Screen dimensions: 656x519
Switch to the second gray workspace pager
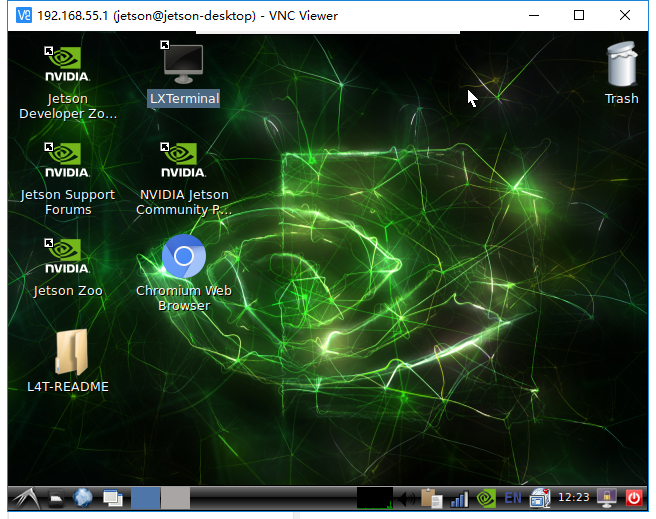tap(175, 498)
